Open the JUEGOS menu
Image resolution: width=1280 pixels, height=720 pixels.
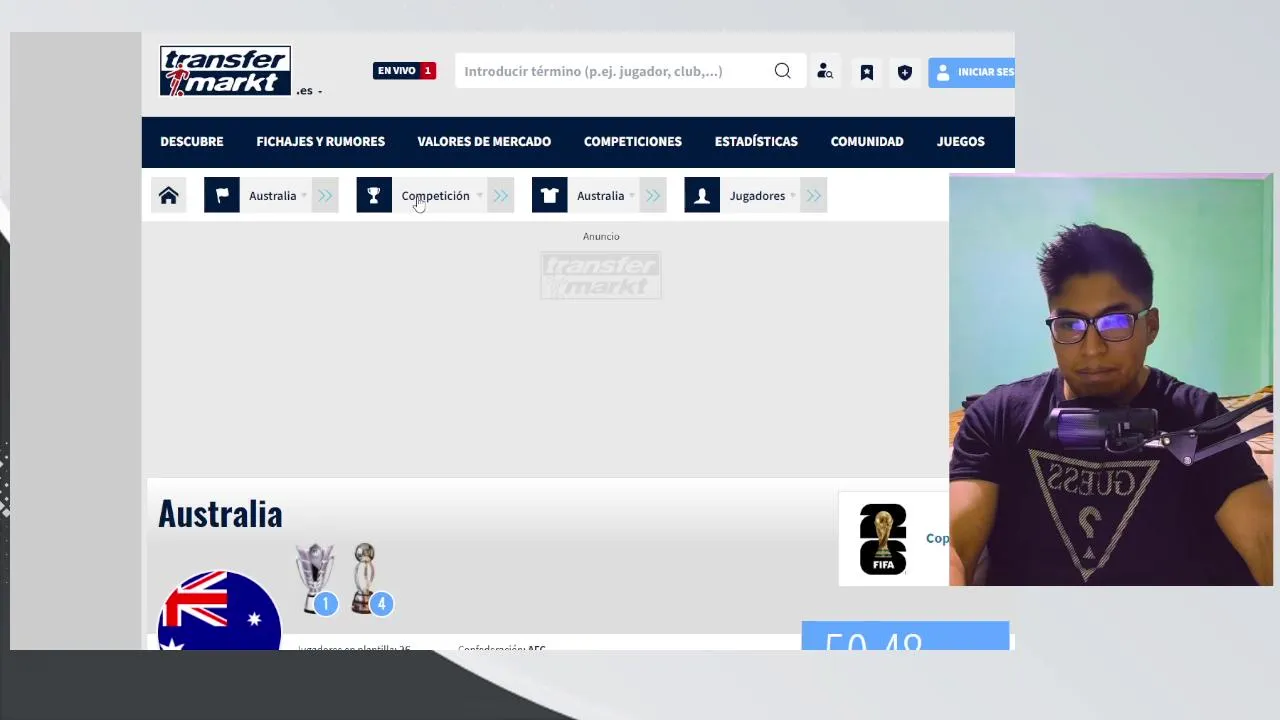[961, 141]
